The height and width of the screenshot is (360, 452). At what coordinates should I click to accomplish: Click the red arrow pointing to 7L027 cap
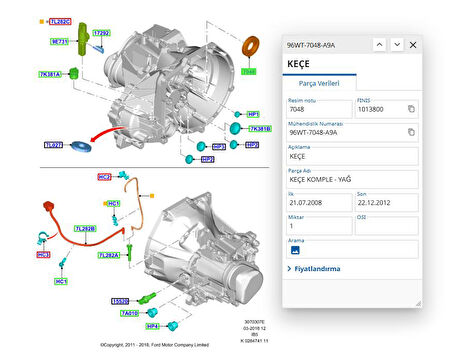click(107, 133)
